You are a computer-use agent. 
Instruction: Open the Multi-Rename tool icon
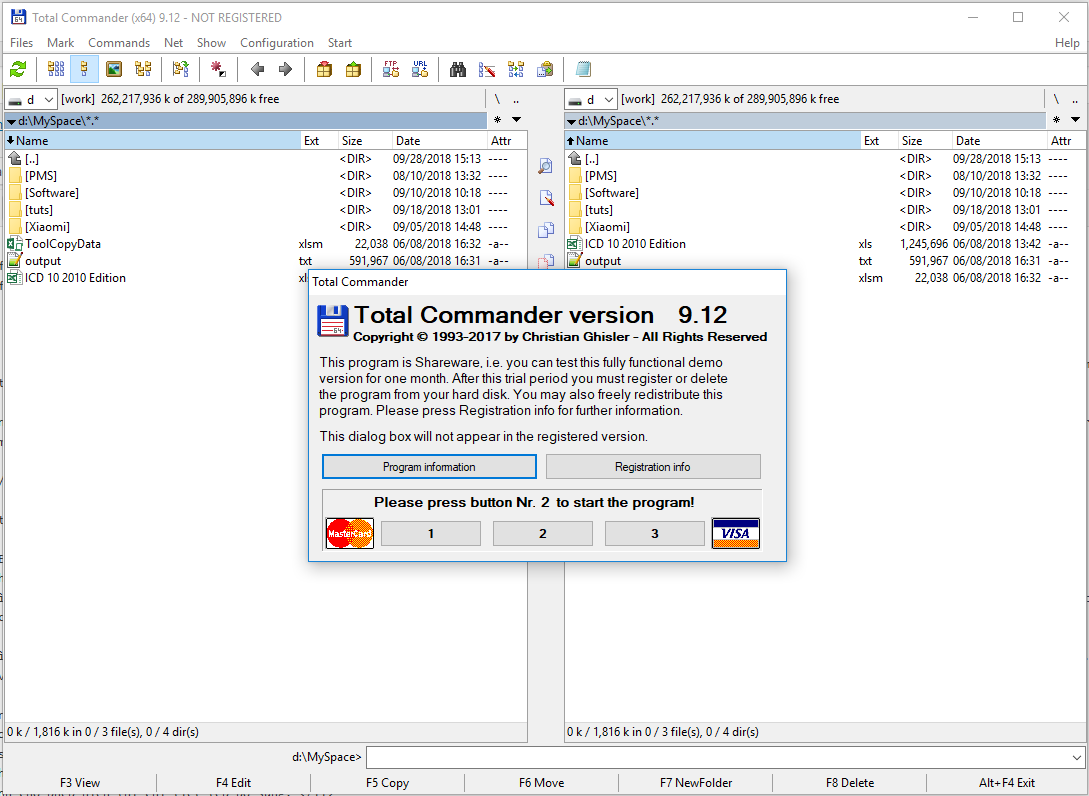tap(487, 69)
